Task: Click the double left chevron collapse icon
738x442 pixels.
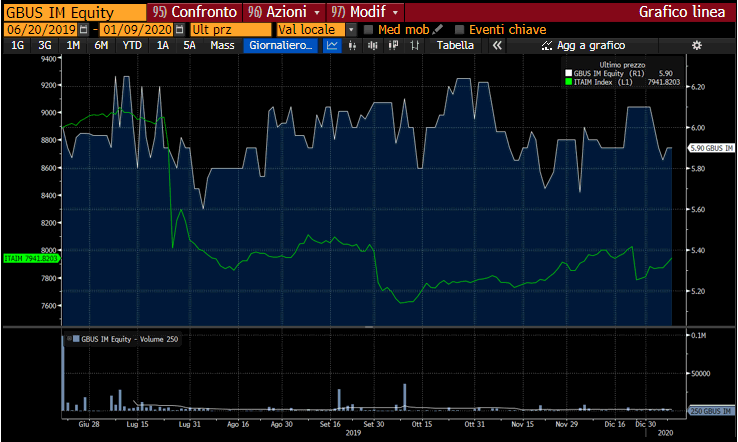Action: pos(495,46)
